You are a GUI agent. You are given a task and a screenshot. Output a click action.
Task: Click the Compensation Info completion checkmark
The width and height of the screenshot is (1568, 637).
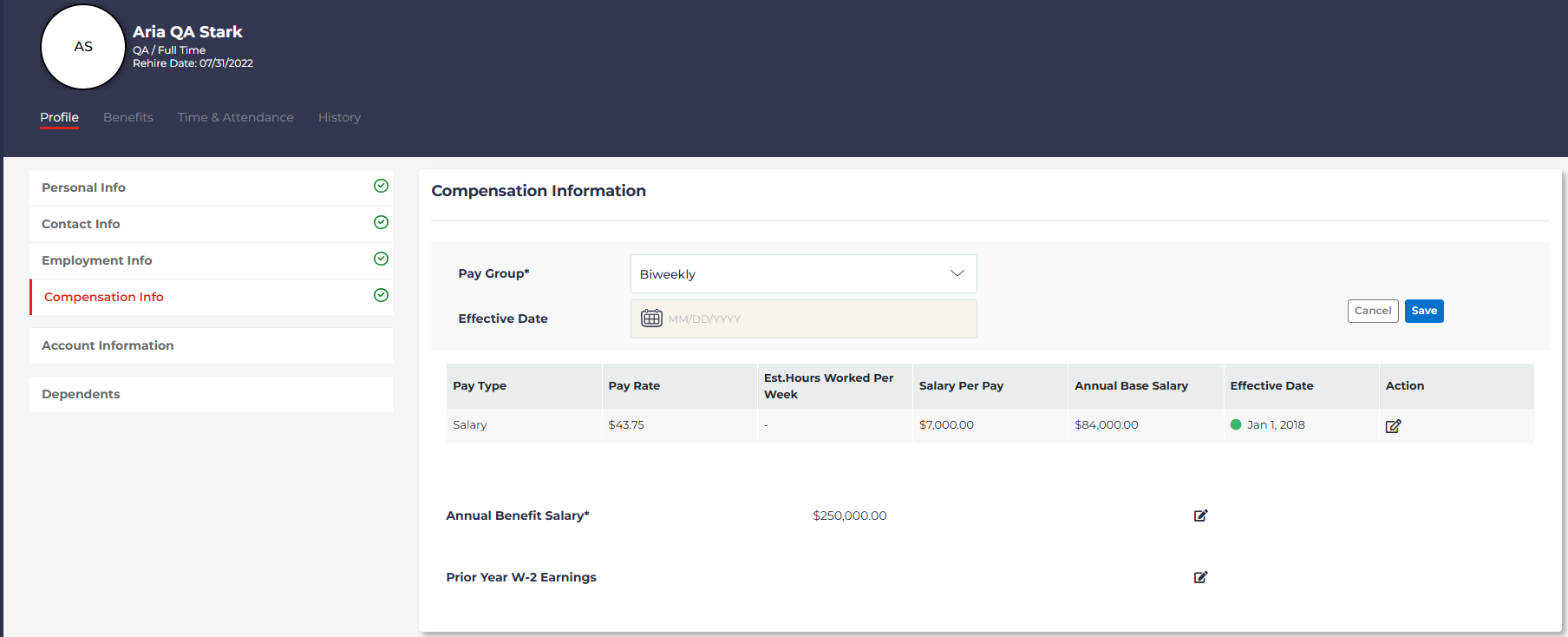pos(381,295)
